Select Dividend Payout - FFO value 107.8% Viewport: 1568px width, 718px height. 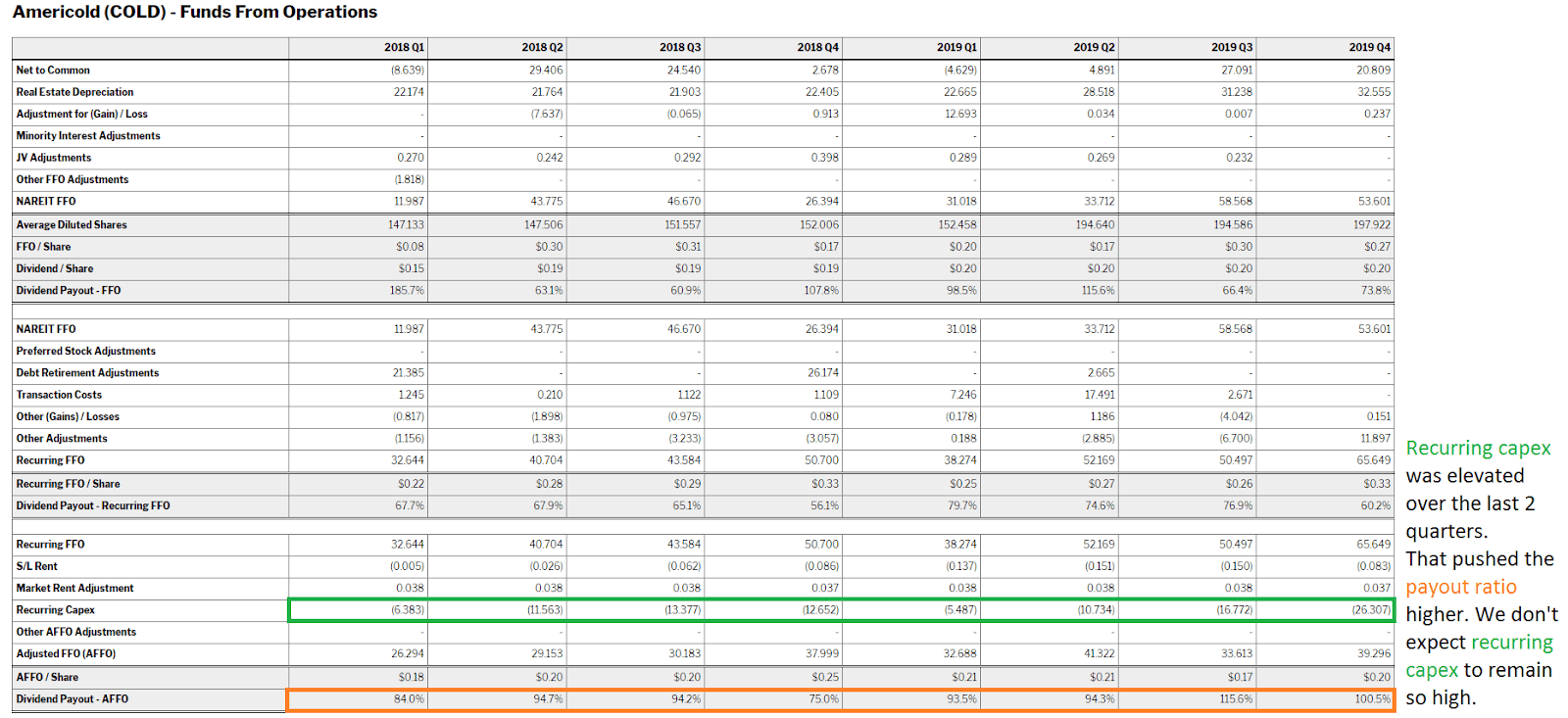click(821, 291)
